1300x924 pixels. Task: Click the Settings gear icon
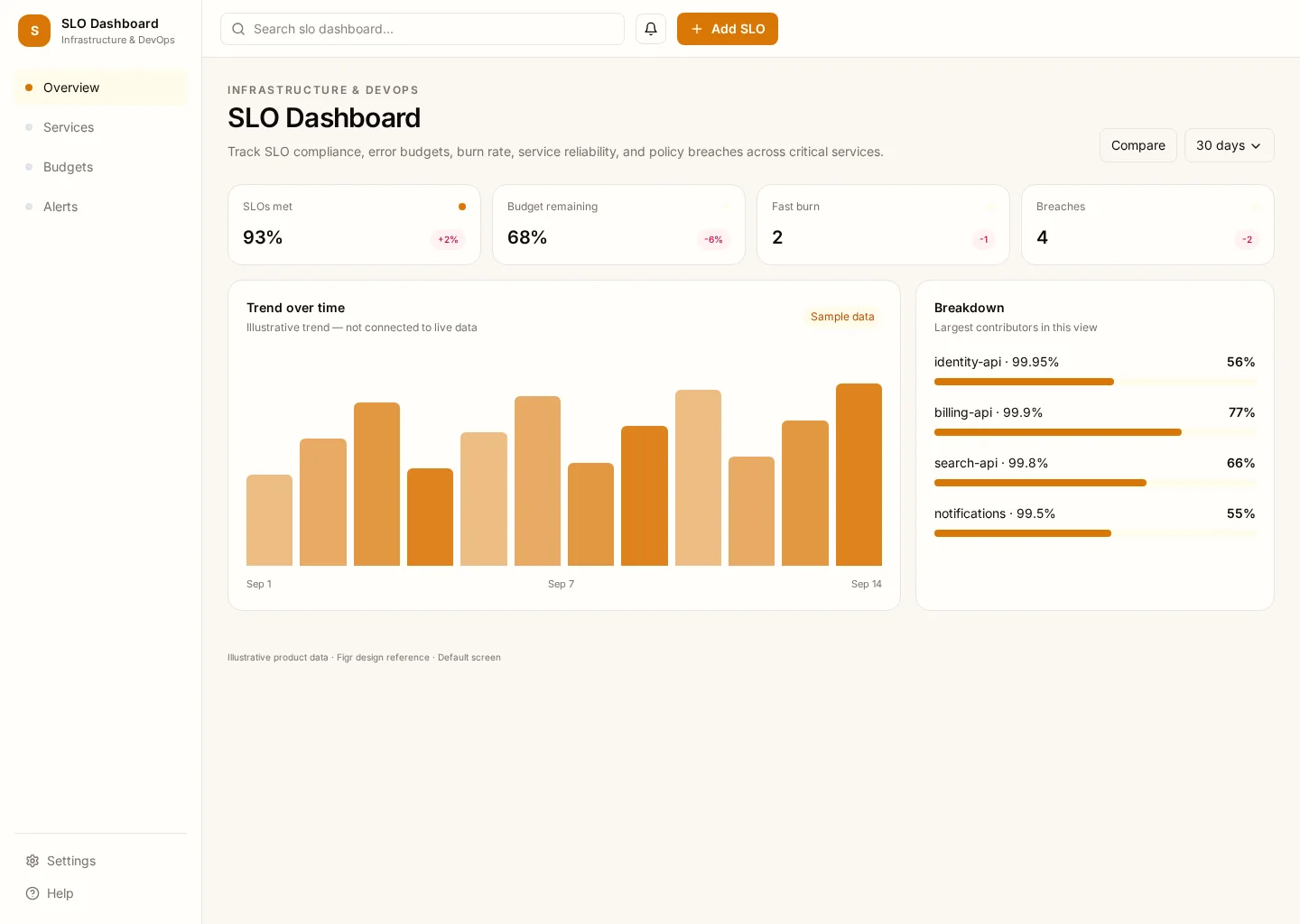pyautogui.click(x=32, y=861)
